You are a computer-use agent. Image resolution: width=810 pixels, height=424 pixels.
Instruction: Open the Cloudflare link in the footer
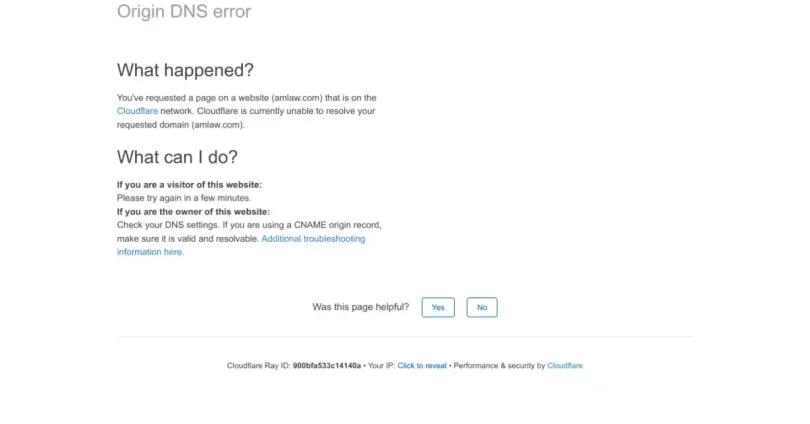[565, 366]
